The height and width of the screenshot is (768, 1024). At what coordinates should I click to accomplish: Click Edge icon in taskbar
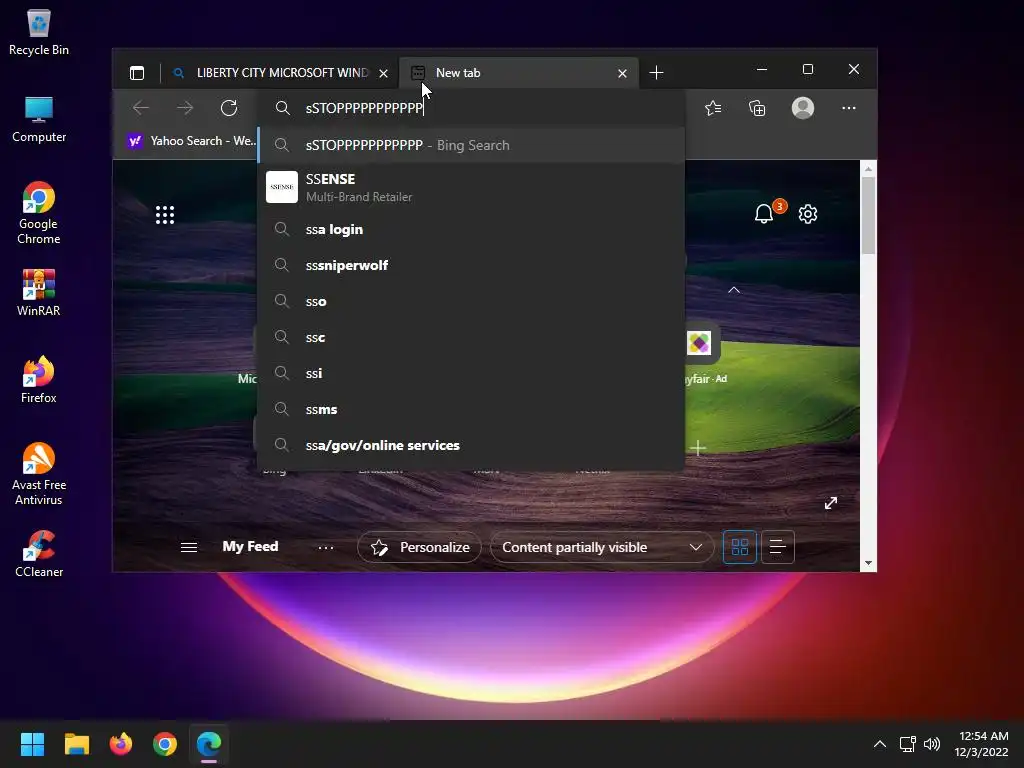pyautogui.click(x=209, y=744)
